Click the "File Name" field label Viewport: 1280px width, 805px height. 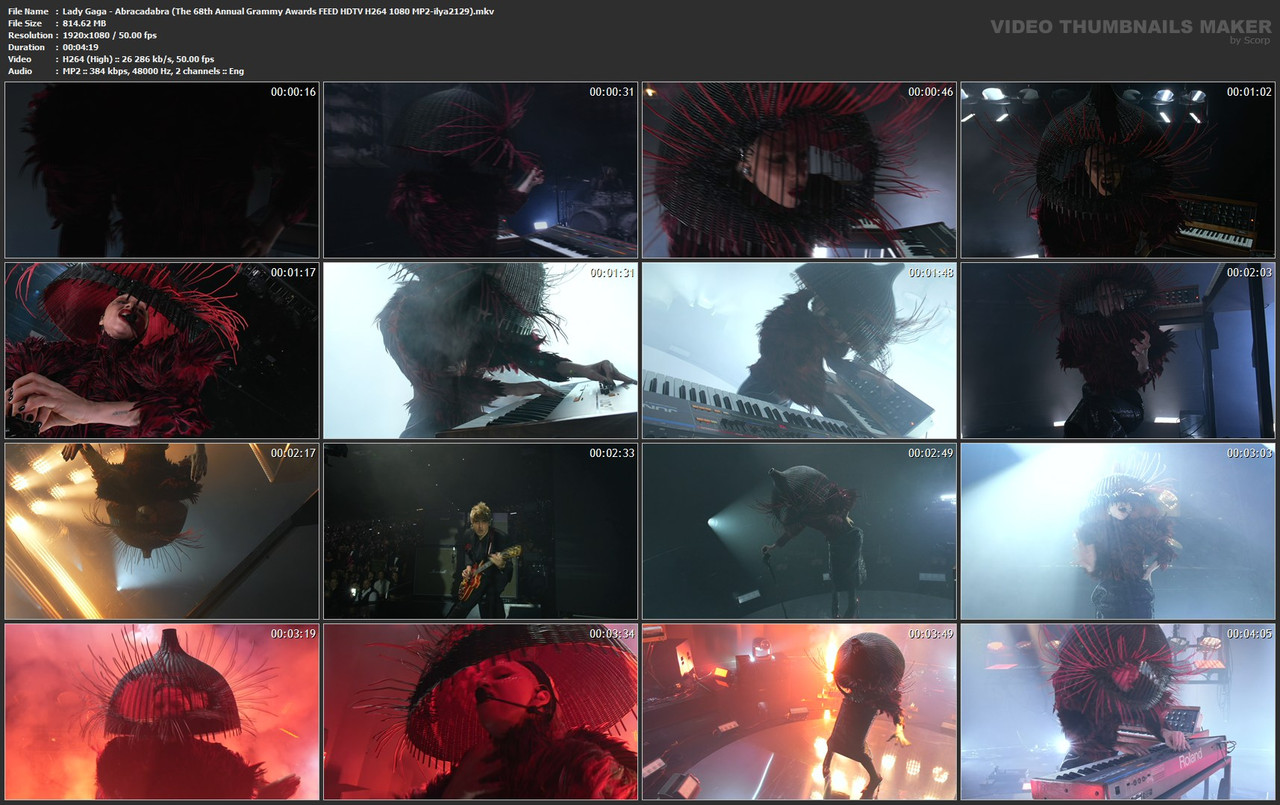(28, 11)
